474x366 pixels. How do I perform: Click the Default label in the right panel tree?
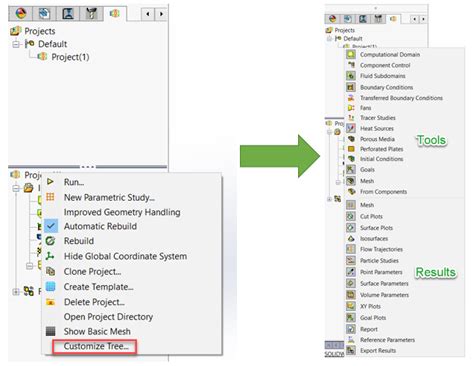(x=353, y=38)
